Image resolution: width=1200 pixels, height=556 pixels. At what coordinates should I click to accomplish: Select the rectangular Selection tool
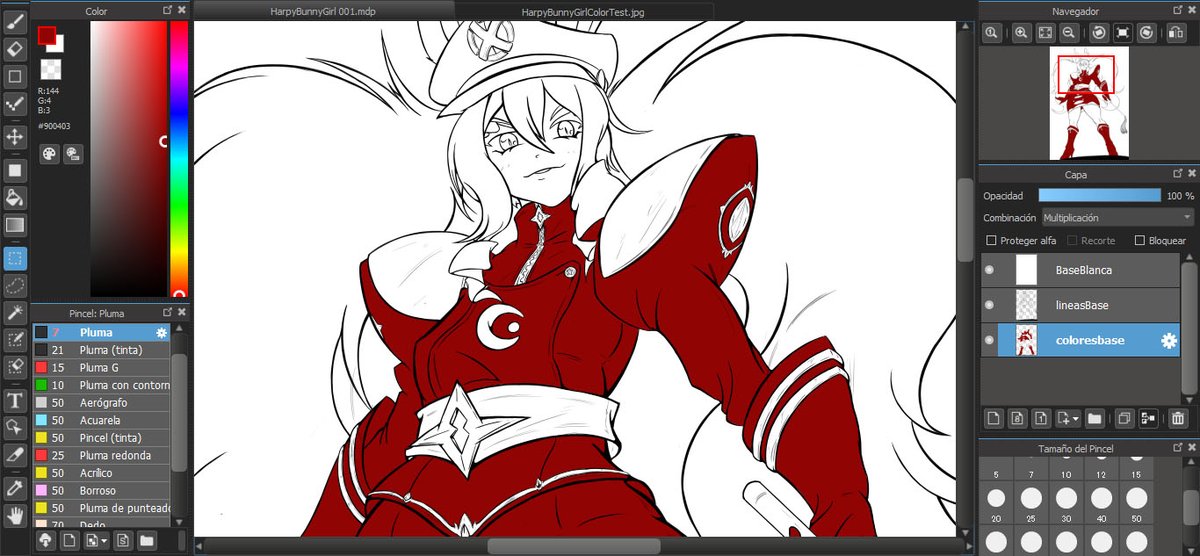click(15, 259)
